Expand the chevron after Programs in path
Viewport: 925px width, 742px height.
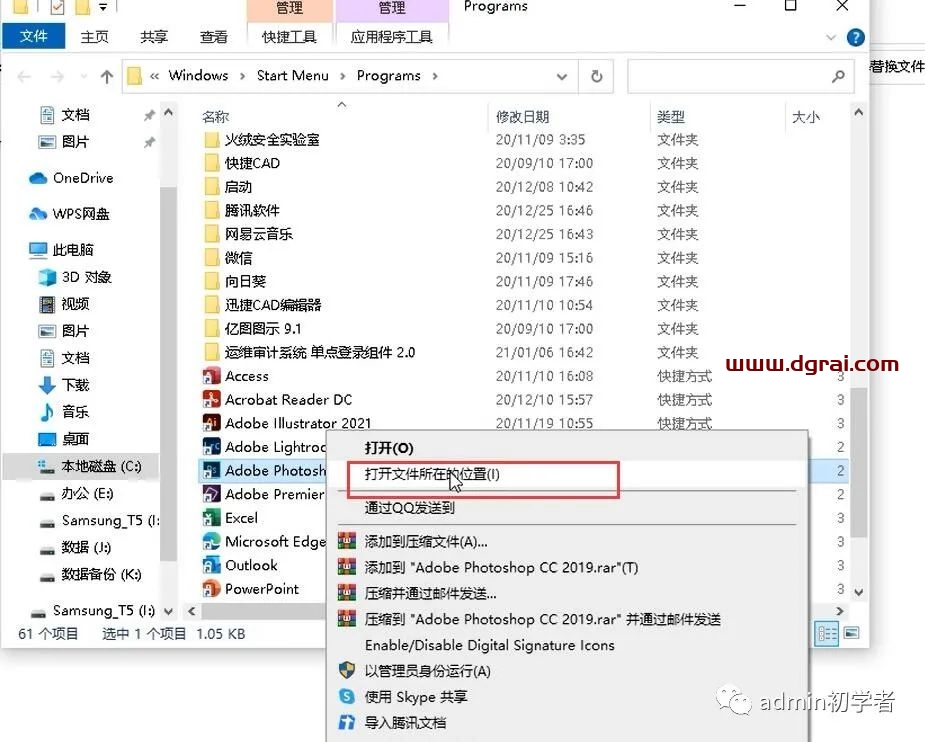435,76
